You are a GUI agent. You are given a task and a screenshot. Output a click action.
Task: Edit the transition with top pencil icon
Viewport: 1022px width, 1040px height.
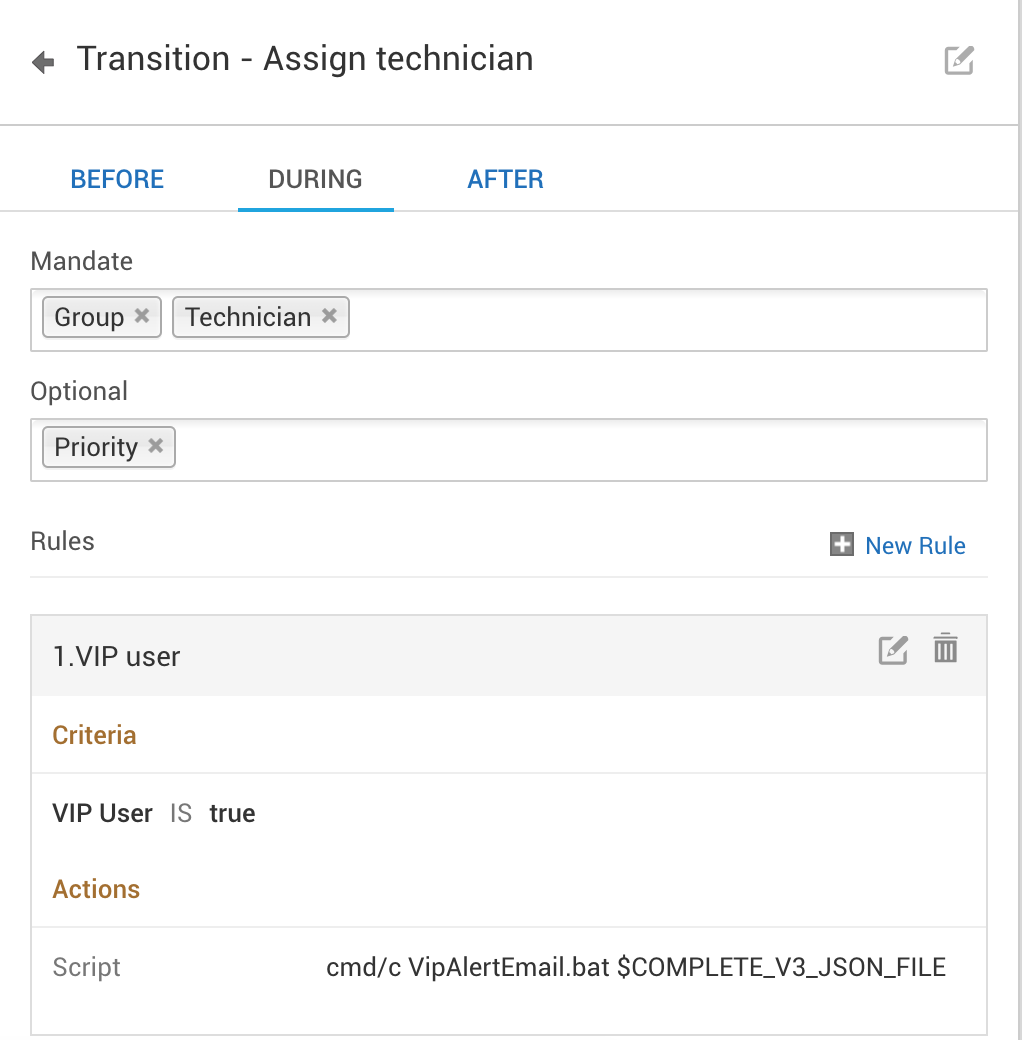click(959, 60)
